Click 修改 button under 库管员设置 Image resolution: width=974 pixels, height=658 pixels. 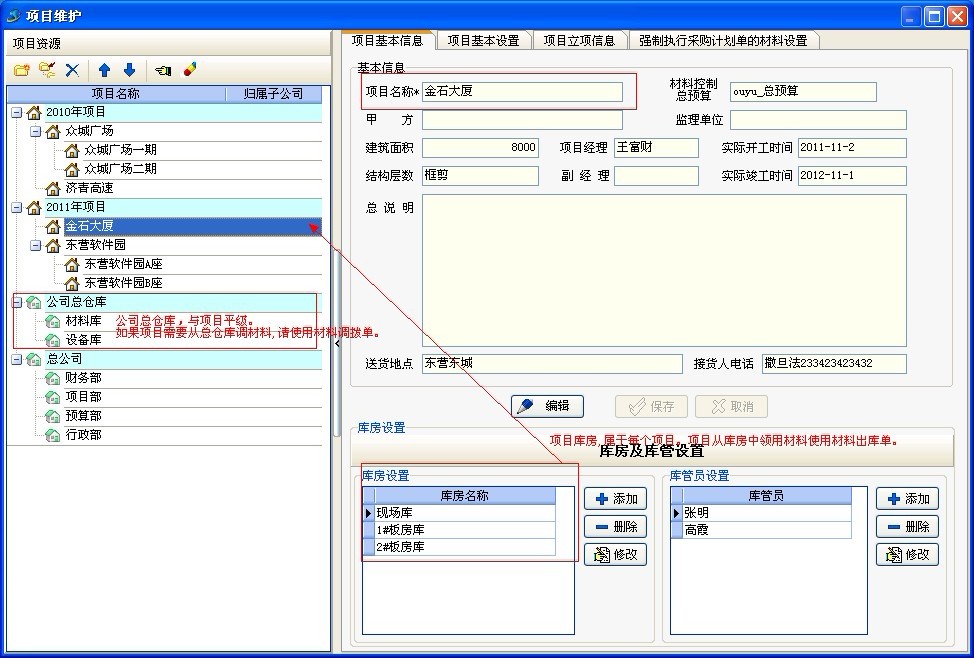pos(907,554)
